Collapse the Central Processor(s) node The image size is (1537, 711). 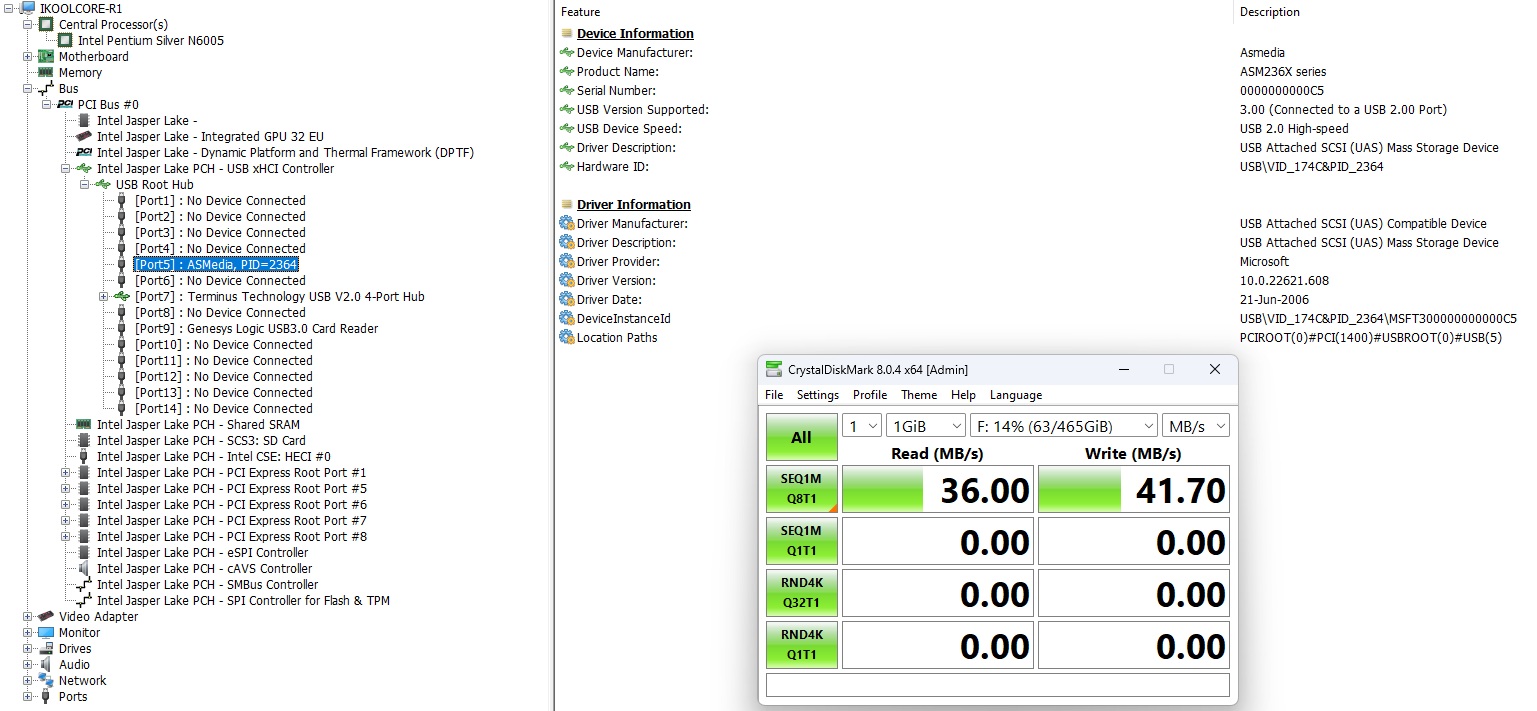pos(28,24)
